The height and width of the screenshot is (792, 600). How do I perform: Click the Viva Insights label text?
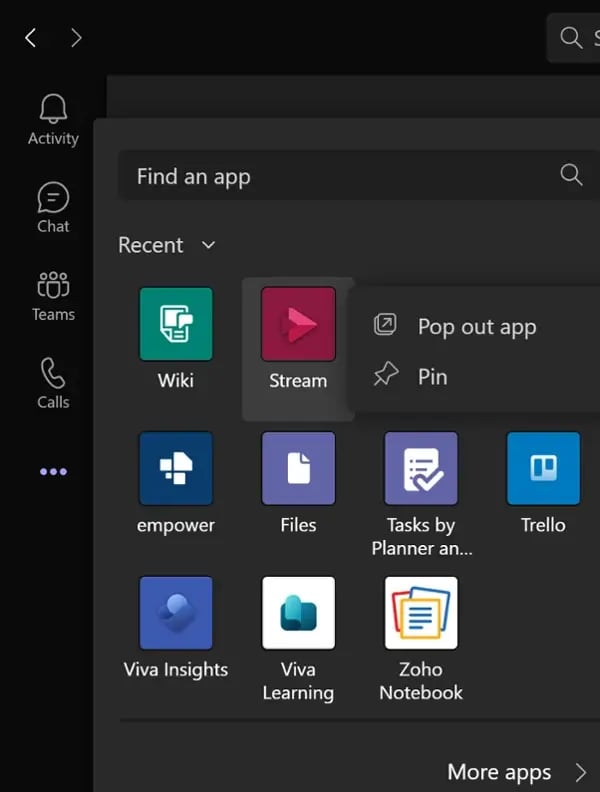176,670
